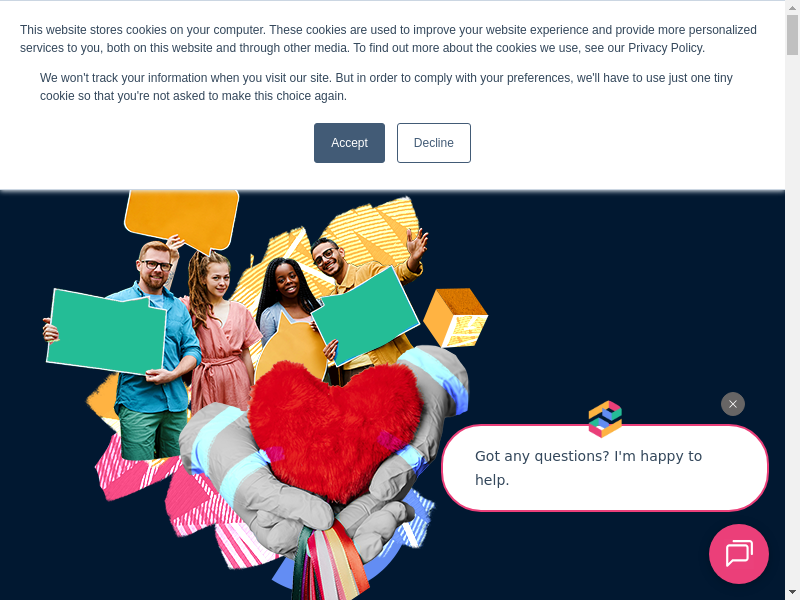Click the "We won't track" cookie paragraph
Viewport: 800px width, 600px height.
(x=386, y=87)
